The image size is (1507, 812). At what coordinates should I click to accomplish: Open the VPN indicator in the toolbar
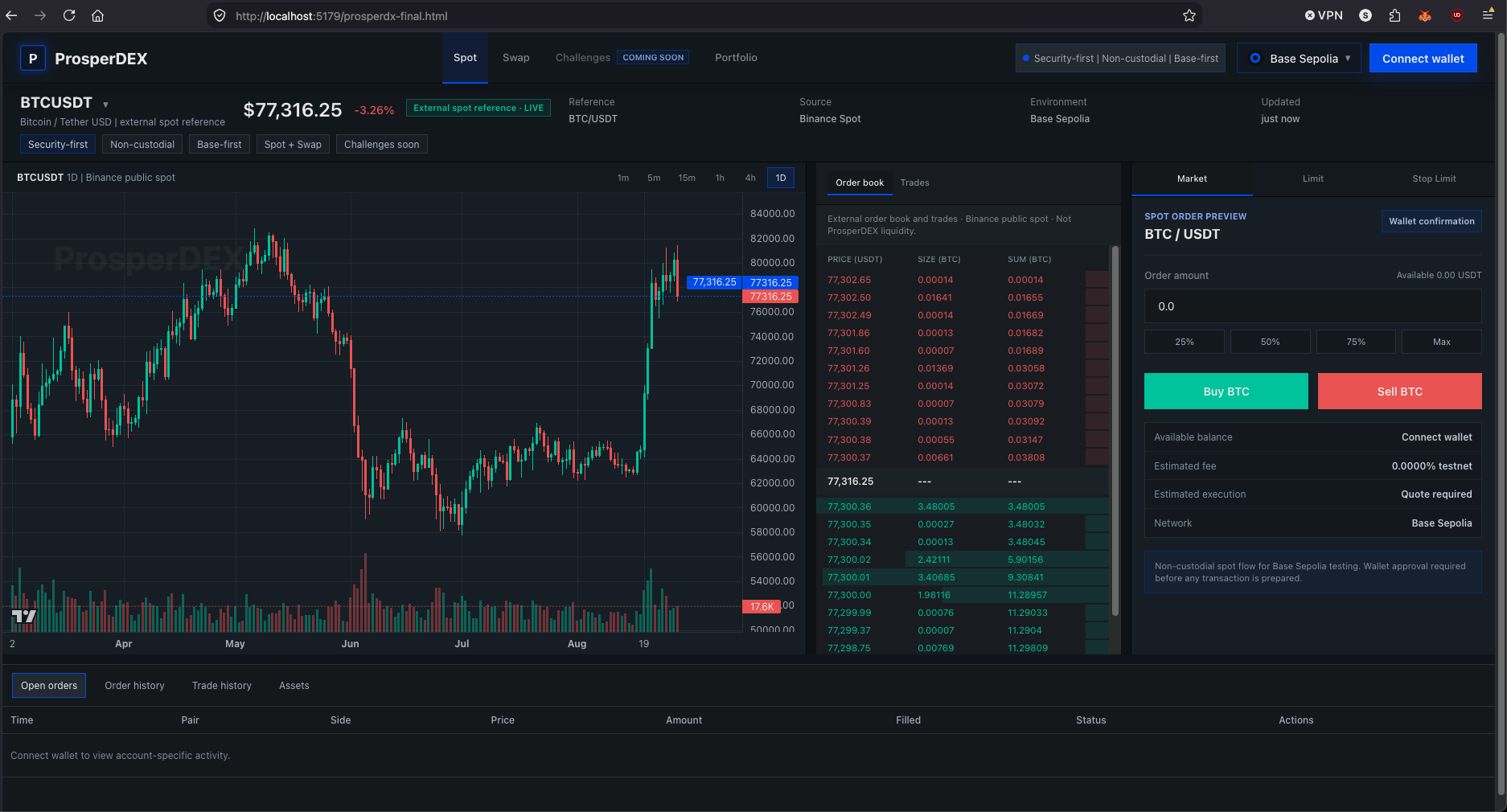point(1324,15)
